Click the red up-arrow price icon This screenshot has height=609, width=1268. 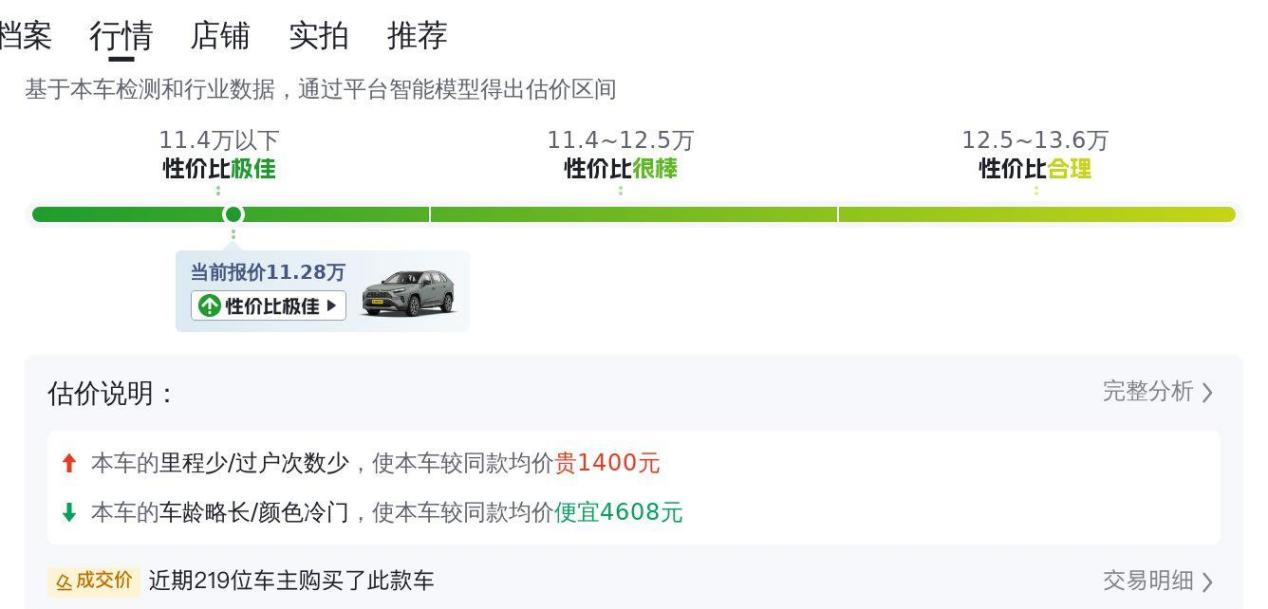tap(69, 464)
